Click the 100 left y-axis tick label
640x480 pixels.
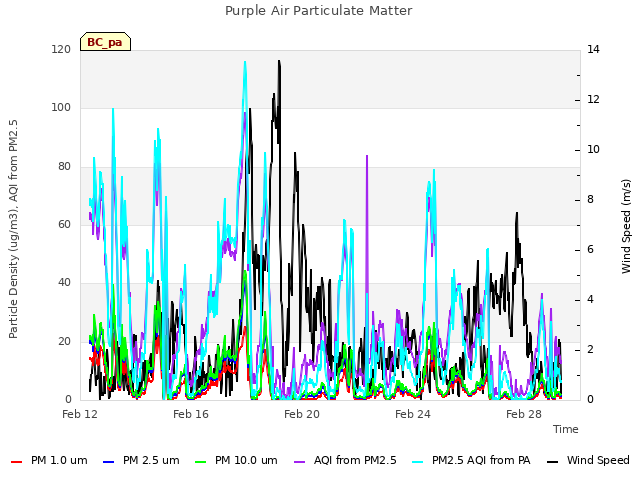[61, 108]
